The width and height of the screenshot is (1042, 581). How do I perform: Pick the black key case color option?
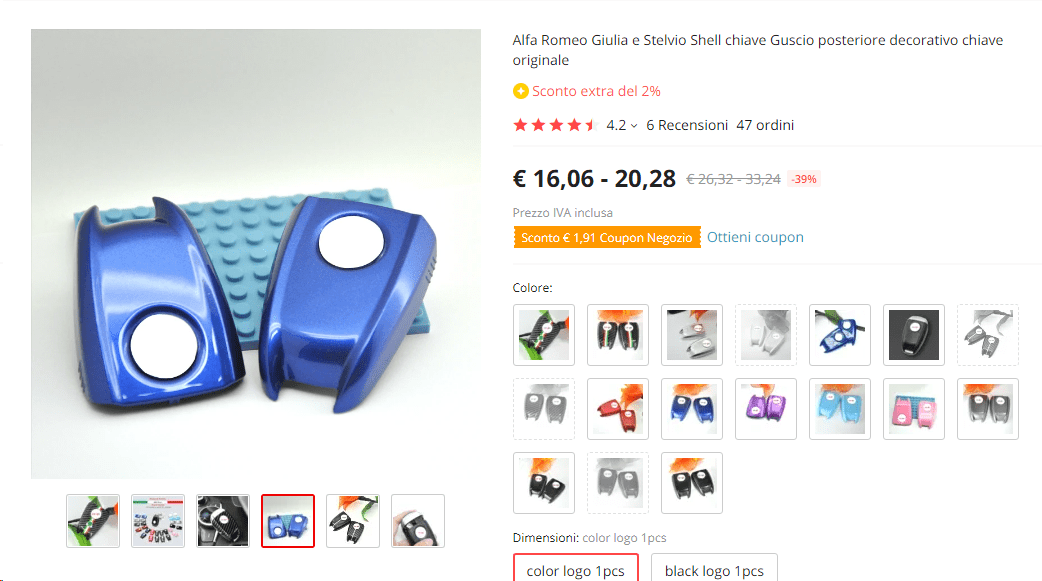(914, 335)
